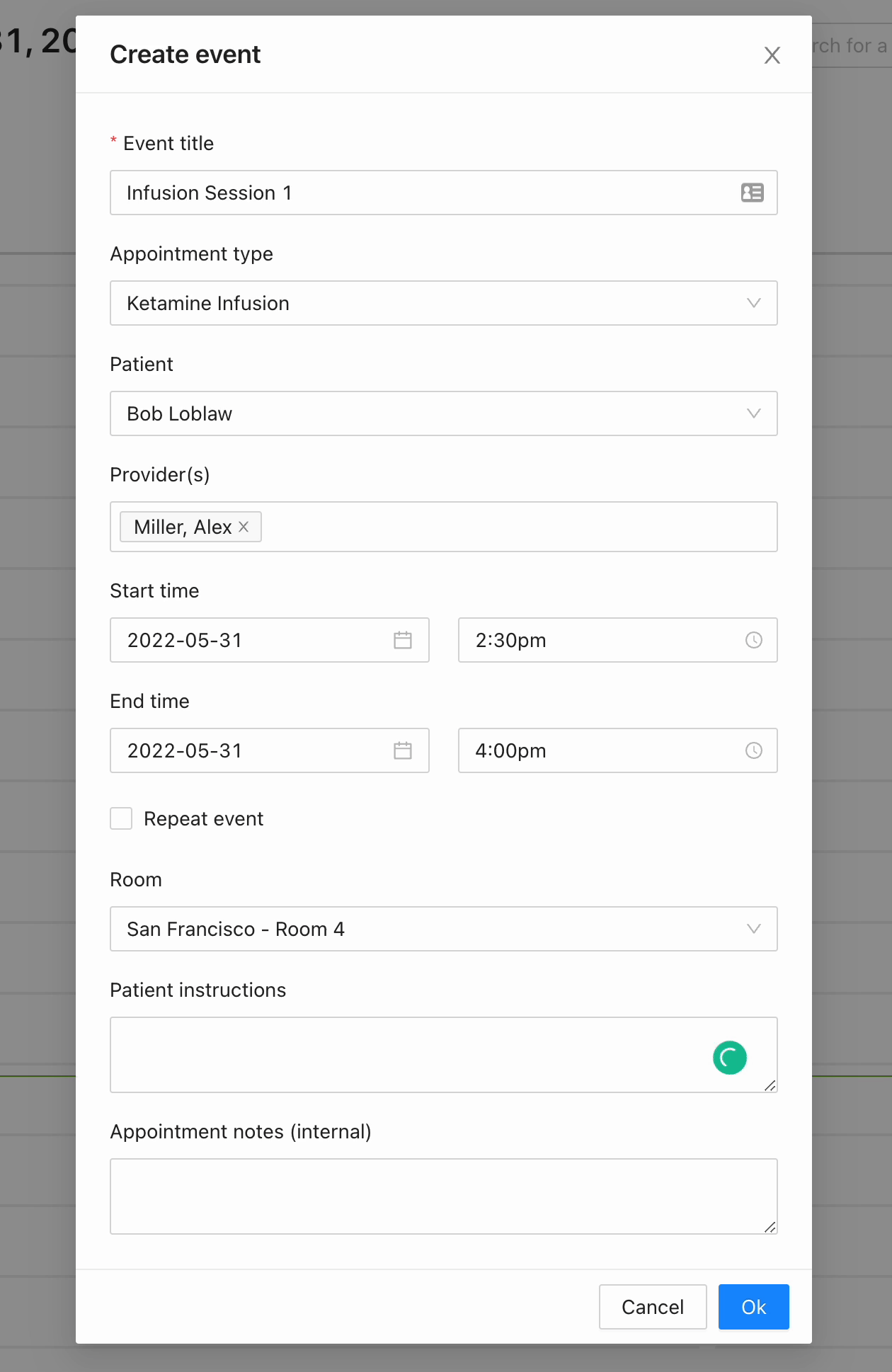Click the green Grammarly icon in Patient instructions
Image resolution: width=892 pixels, height=1372 pixels.
[x=730, y=1058]
